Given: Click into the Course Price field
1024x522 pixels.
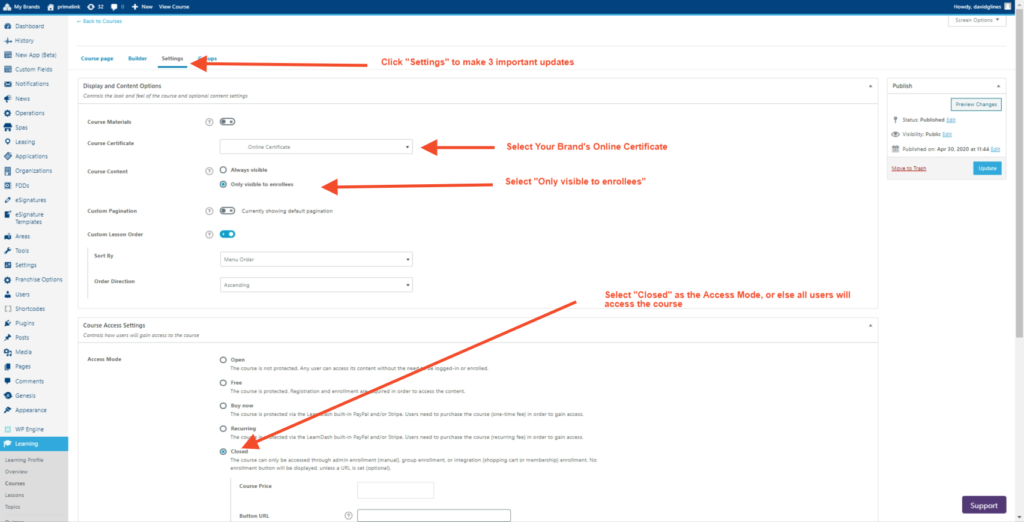Looking at the screenshot, I should click(396, 490).
